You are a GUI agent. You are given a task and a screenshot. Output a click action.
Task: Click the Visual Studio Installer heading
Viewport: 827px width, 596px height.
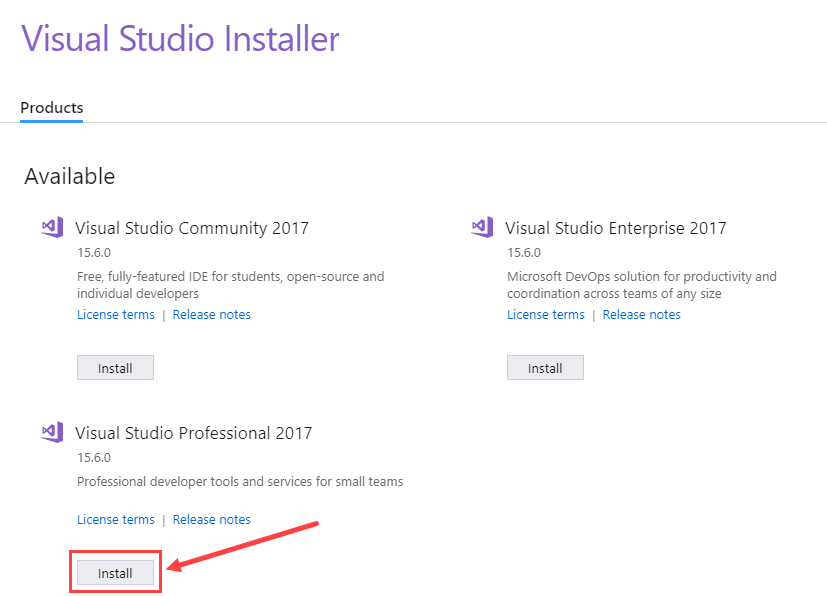click(x=181, y=39)
